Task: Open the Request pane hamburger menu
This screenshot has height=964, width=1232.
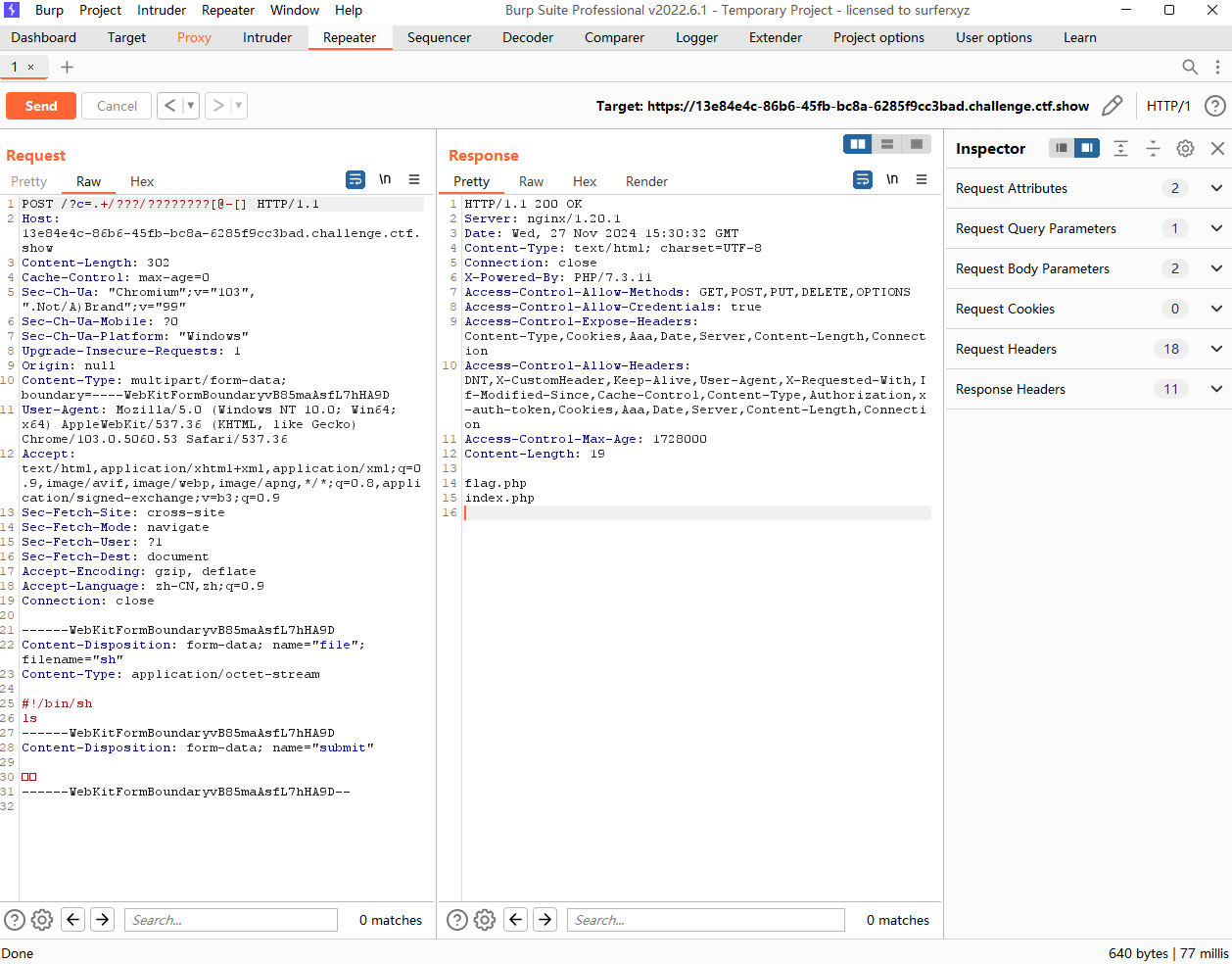Action: point(414,179)
